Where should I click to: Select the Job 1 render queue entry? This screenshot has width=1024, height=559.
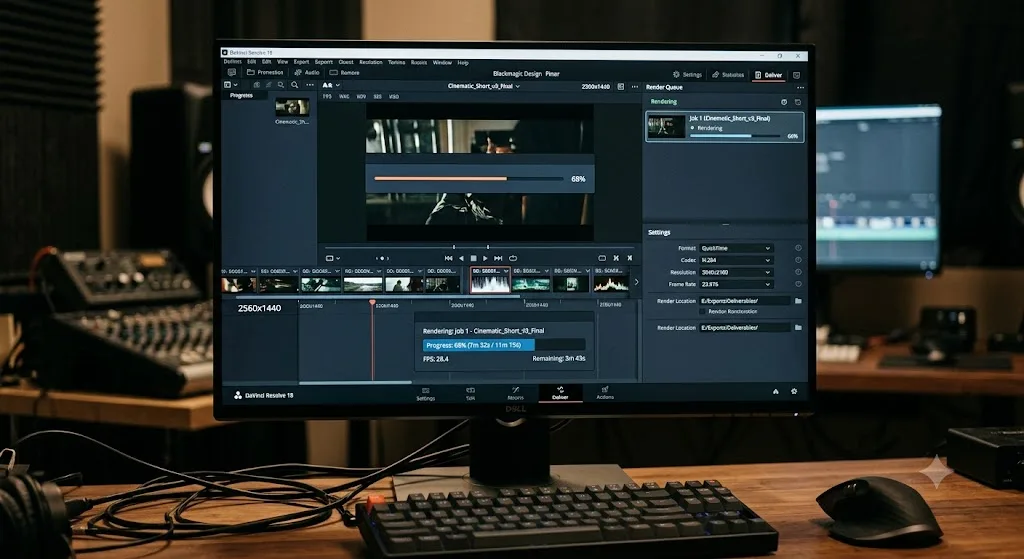pyautogui.click(x=725, y=127)
